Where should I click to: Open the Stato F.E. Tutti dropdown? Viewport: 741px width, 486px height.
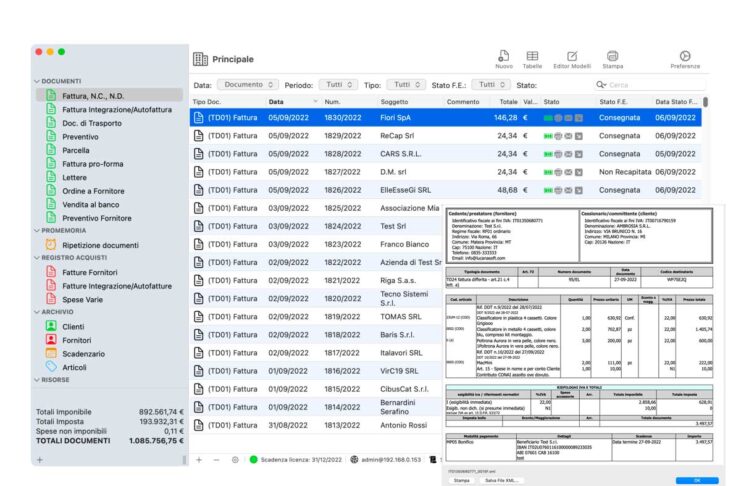pyautogui.click(x=491, y=85)
